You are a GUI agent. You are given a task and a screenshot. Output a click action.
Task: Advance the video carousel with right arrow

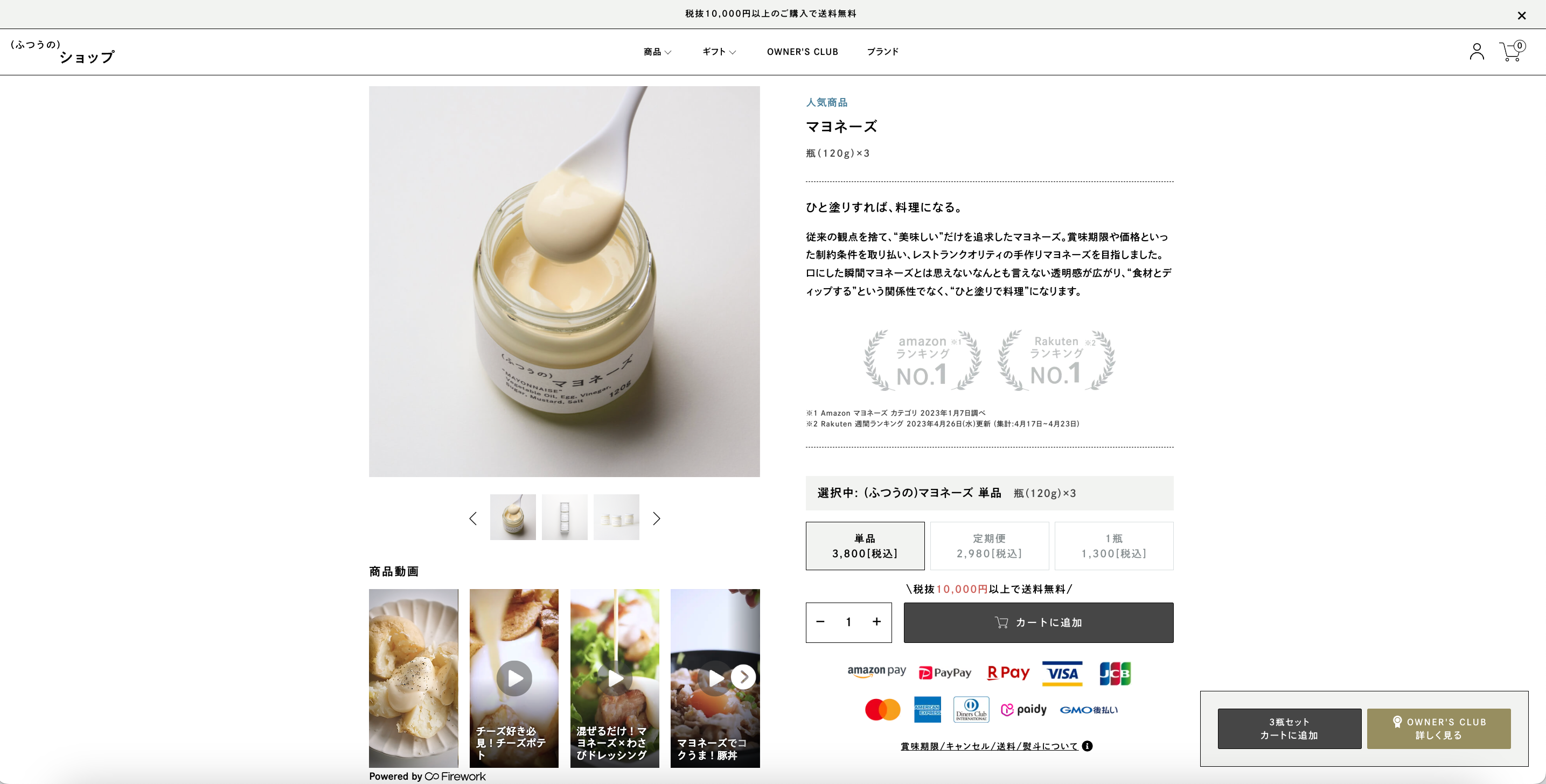[x=743, y=677]
